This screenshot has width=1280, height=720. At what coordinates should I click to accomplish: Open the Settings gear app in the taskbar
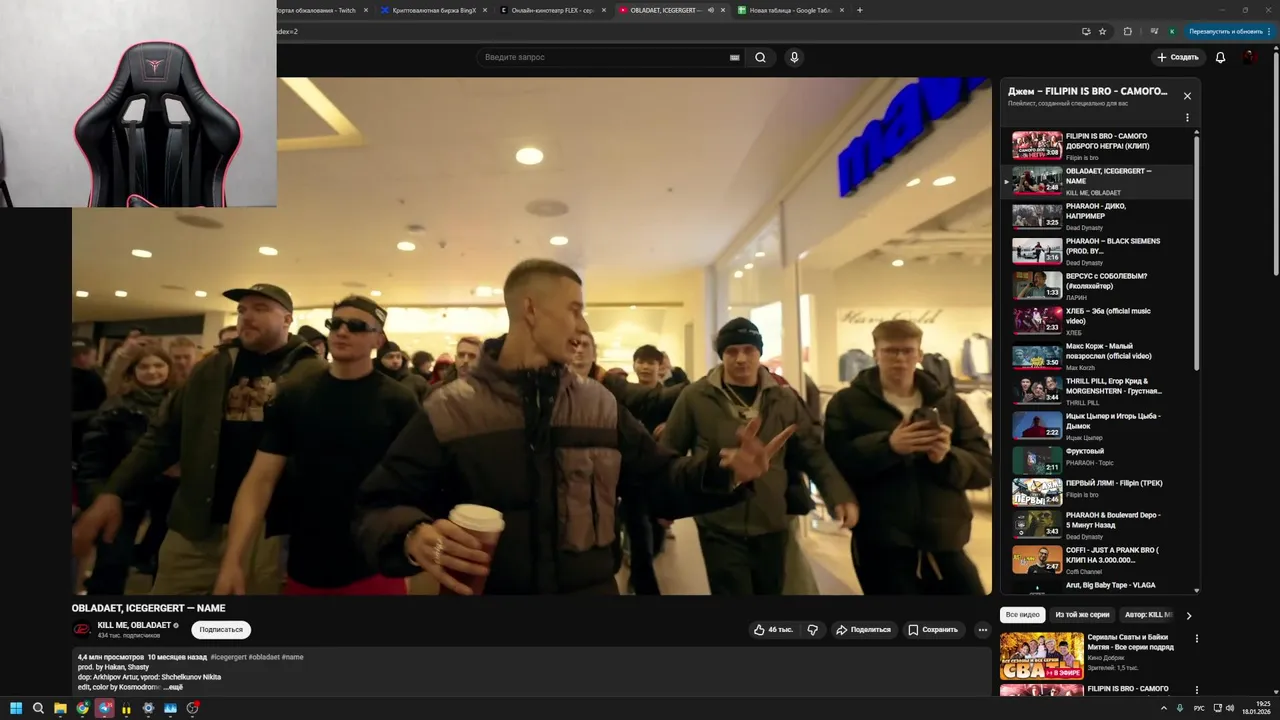tap(148, 708)
